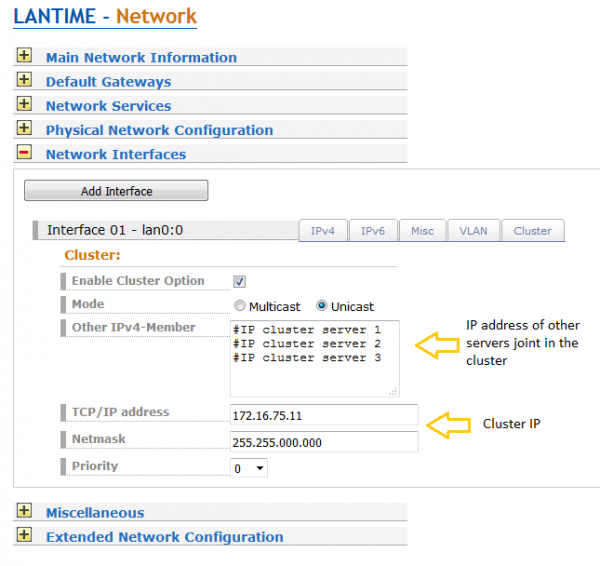Click the 'Priority' field label
This screenshot has height=566, width=600.
(95, 466)
